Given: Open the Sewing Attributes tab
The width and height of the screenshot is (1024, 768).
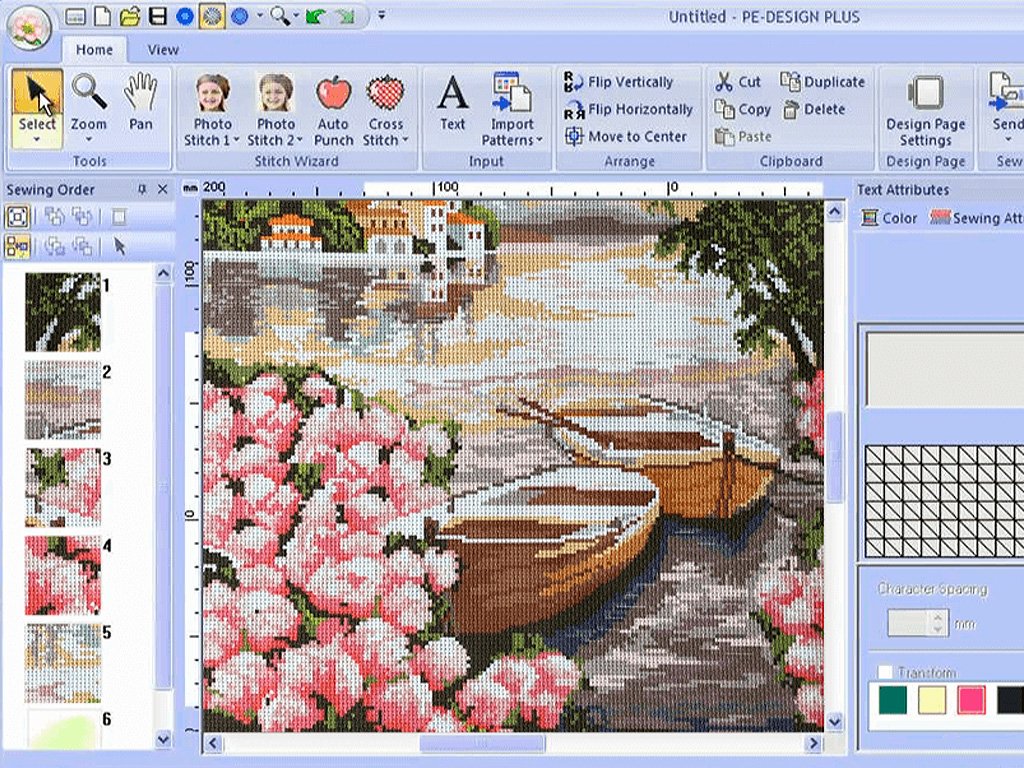Looking at the screenshot, I should tap(977, 218).
